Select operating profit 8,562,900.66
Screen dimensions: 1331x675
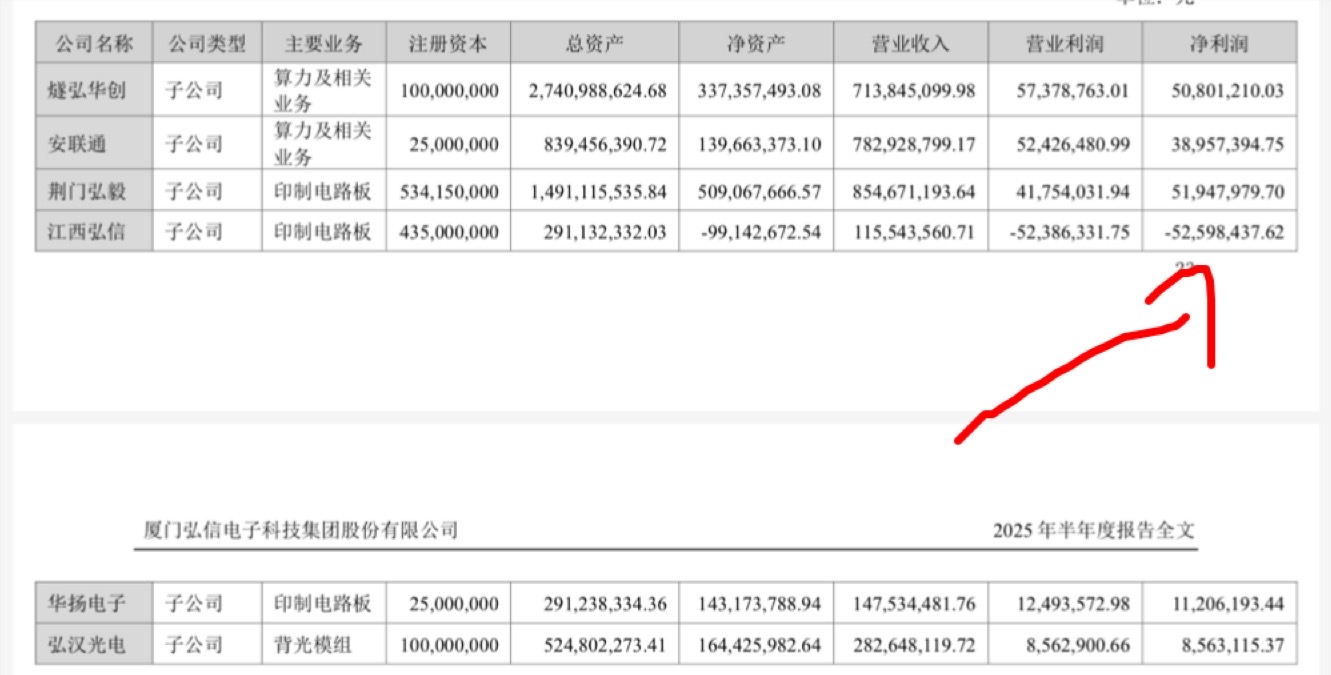click(1077, 645)
